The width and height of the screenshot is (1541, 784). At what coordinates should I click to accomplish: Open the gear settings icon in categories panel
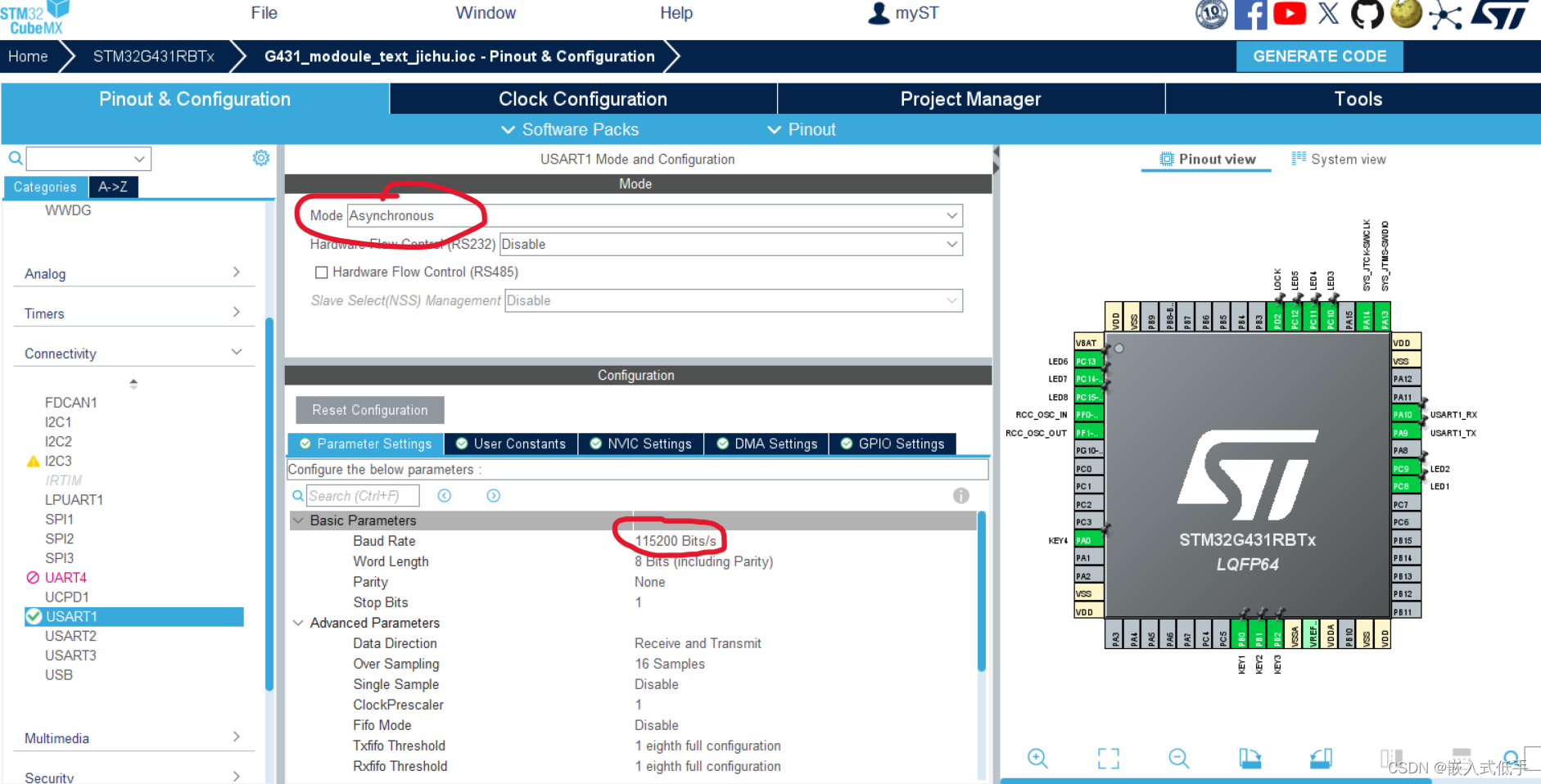coord(261,158)
